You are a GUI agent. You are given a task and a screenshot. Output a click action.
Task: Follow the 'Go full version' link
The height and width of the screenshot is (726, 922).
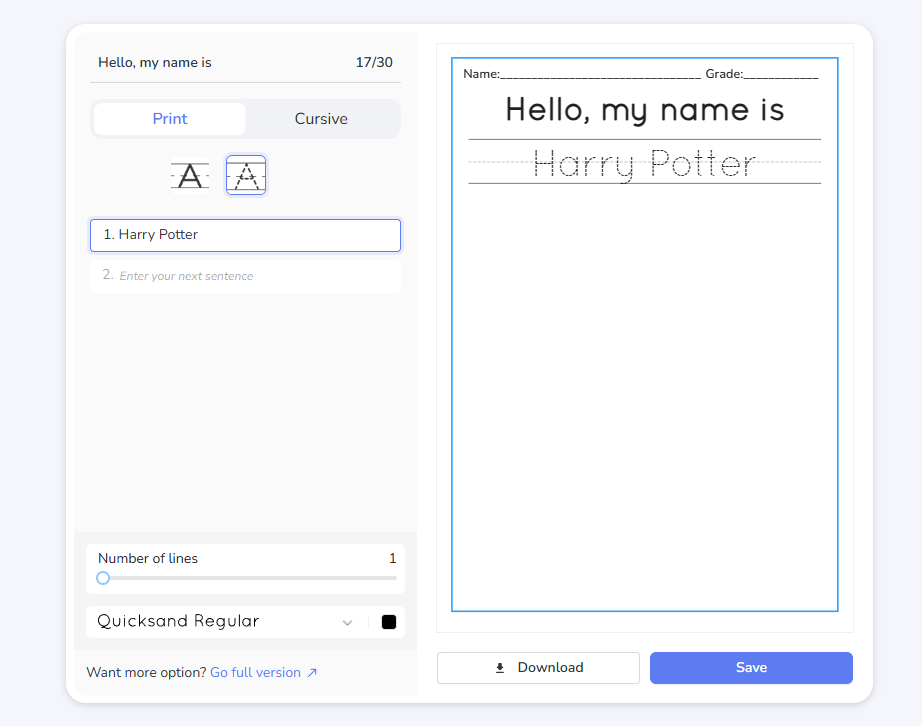click(255, 673)
